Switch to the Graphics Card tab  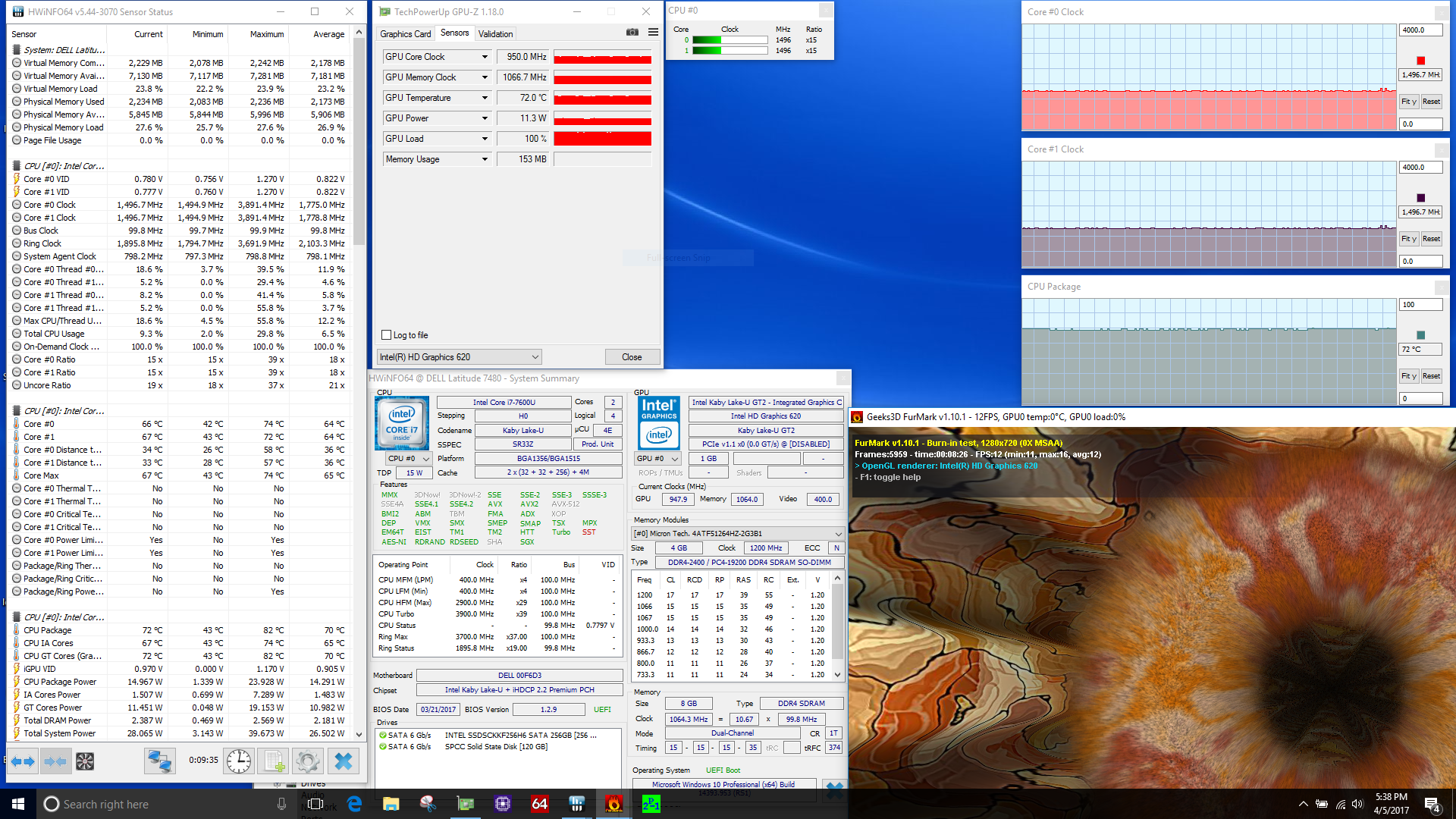(405, 34)
